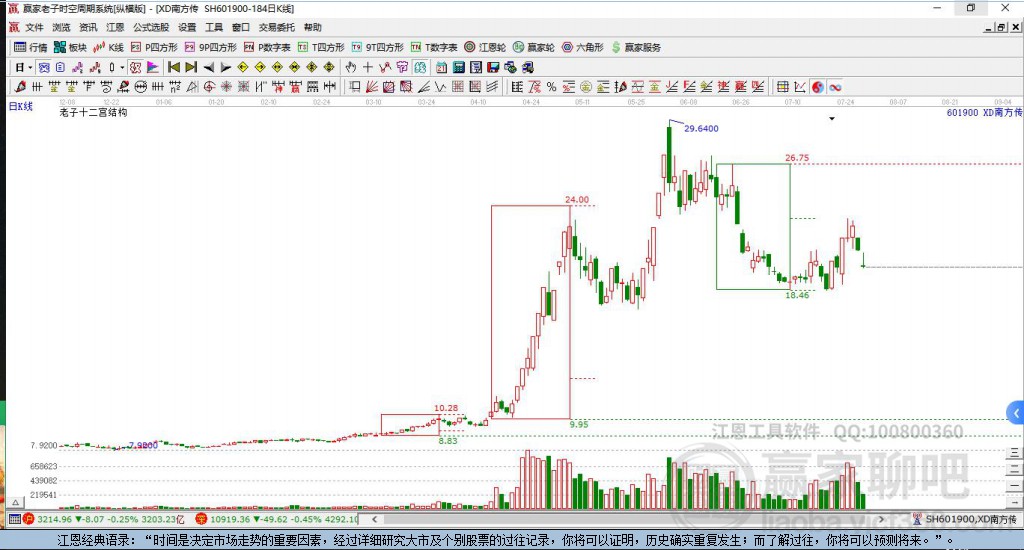
Task: Open the 赢家轮 wheel tool
Action: coord(534,47)
